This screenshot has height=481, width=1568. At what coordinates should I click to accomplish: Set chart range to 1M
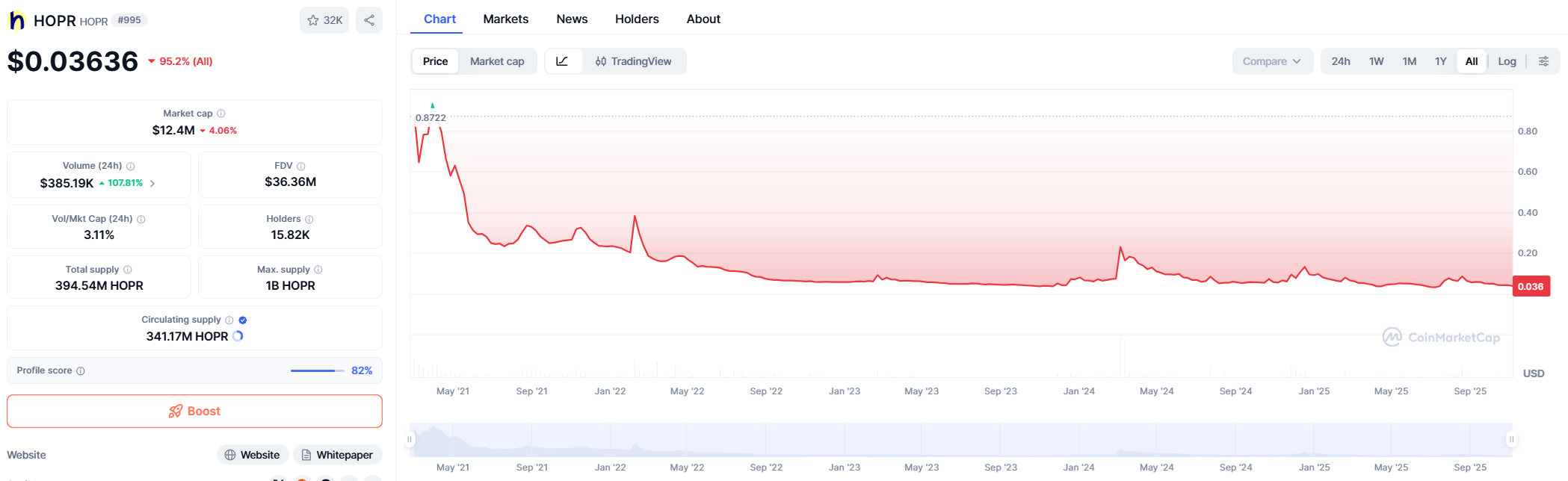[x=1410, y=61]
